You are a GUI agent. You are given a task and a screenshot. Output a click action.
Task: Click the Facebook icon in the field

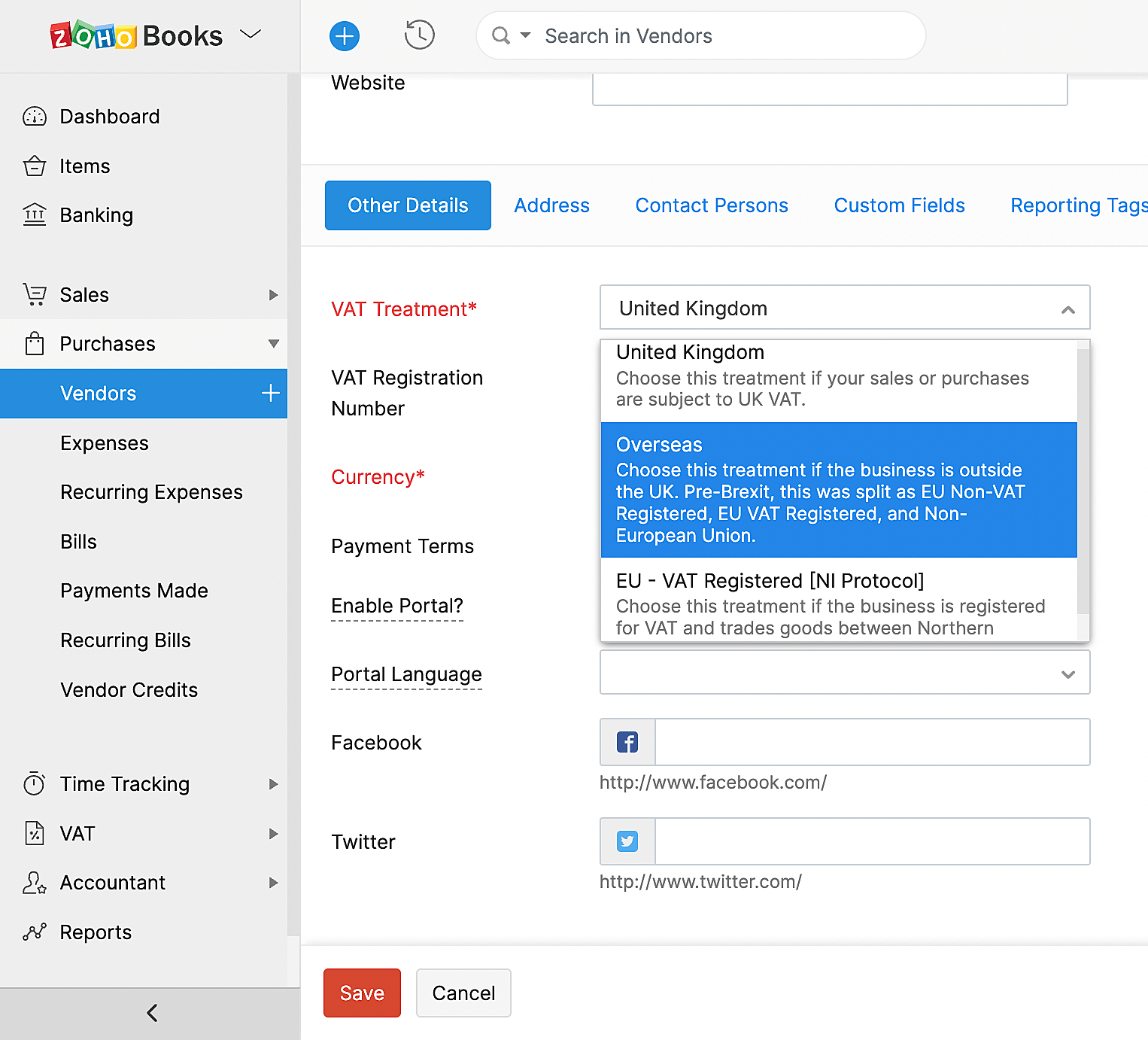click(627, 742)
